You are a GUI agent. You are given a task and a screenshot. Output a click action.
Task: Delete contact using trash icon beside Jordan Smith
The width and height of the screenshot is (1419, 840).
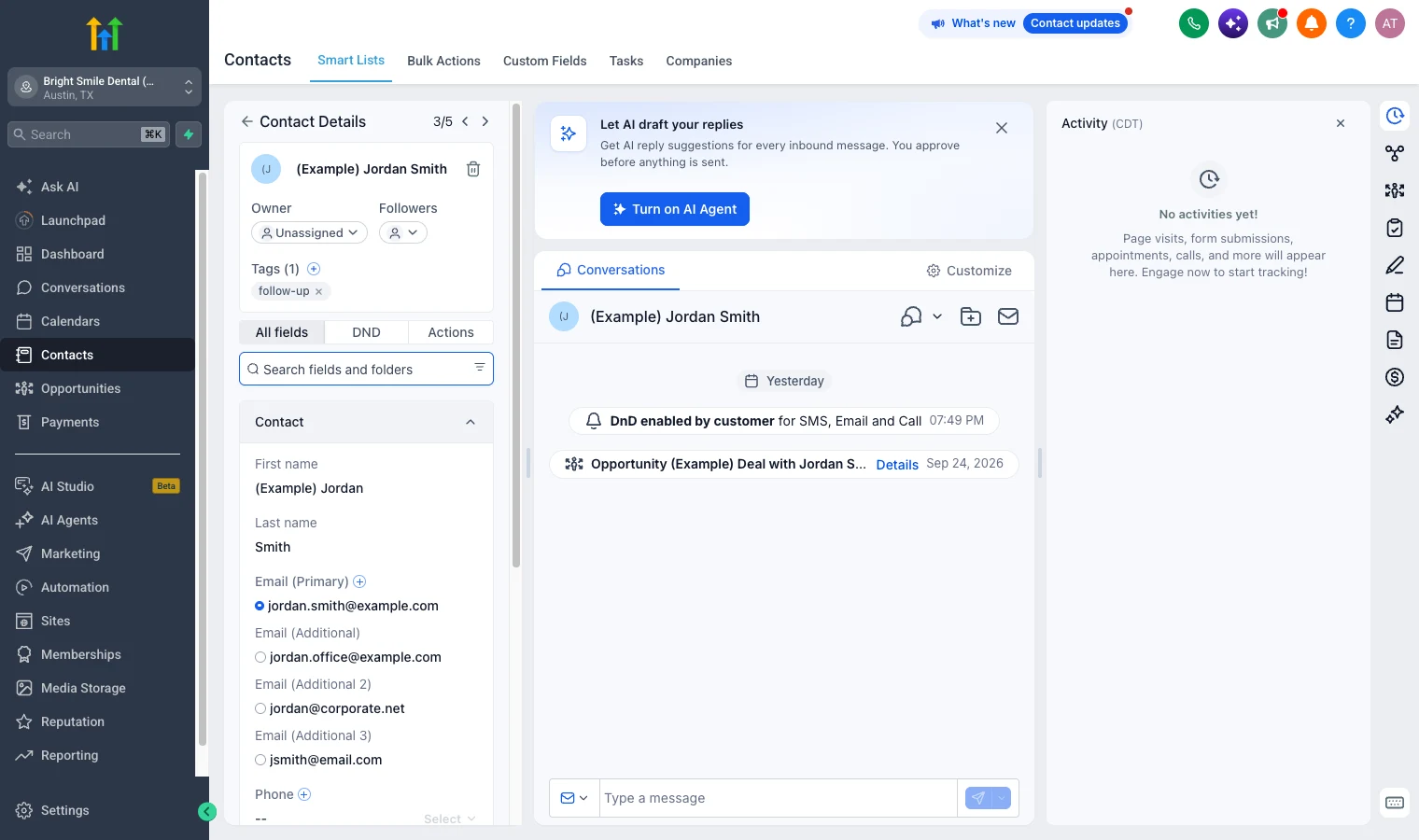473,169
